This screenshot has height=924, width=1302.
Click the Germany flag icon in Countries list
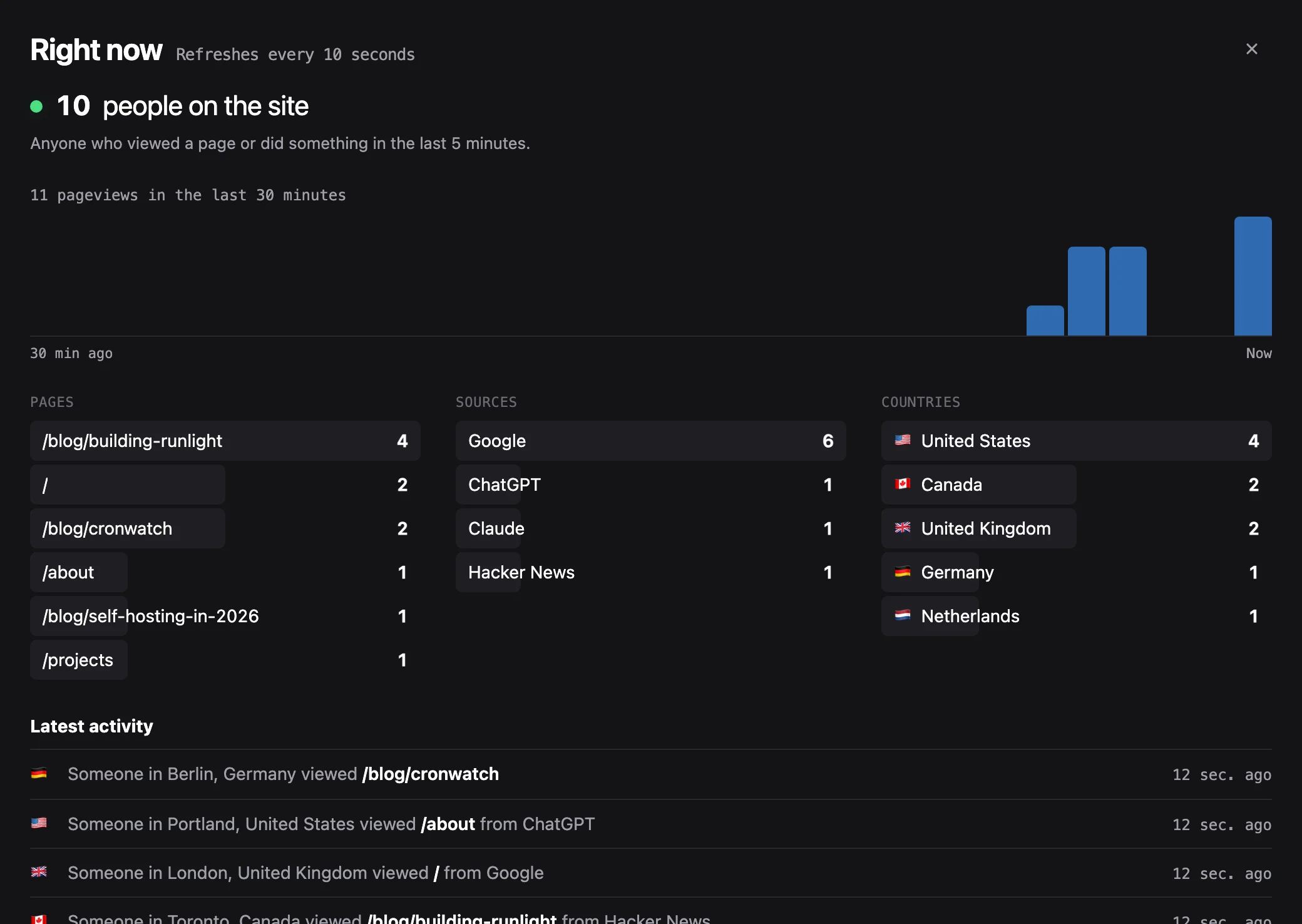[902, 572]
